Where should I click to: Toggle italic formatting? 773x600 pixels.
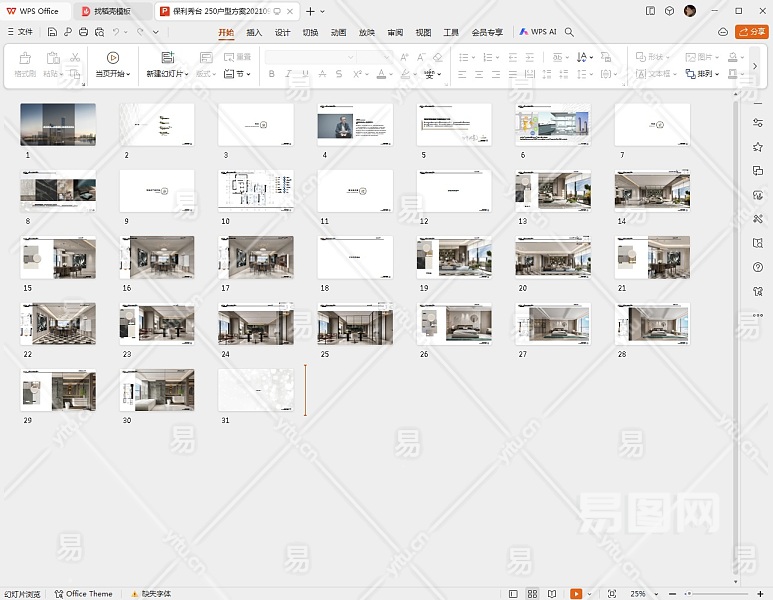coord(289,74)
